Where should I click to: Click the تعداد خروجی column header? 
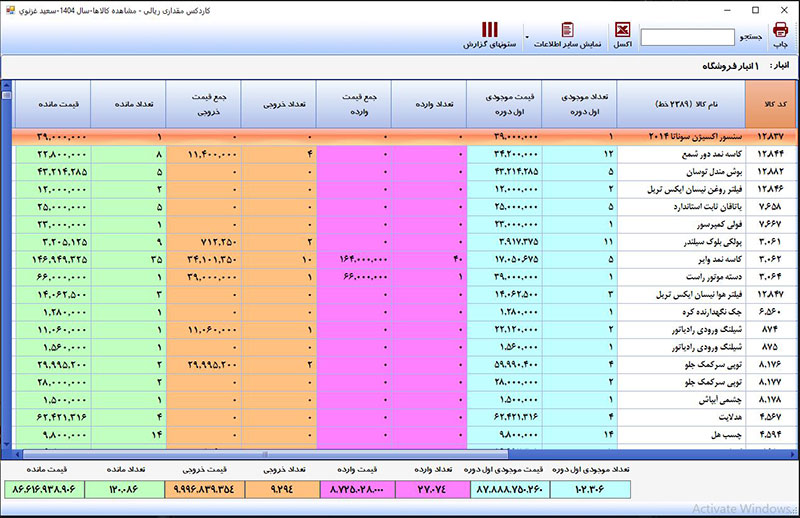pyautogui.click(x=279, y=104)
